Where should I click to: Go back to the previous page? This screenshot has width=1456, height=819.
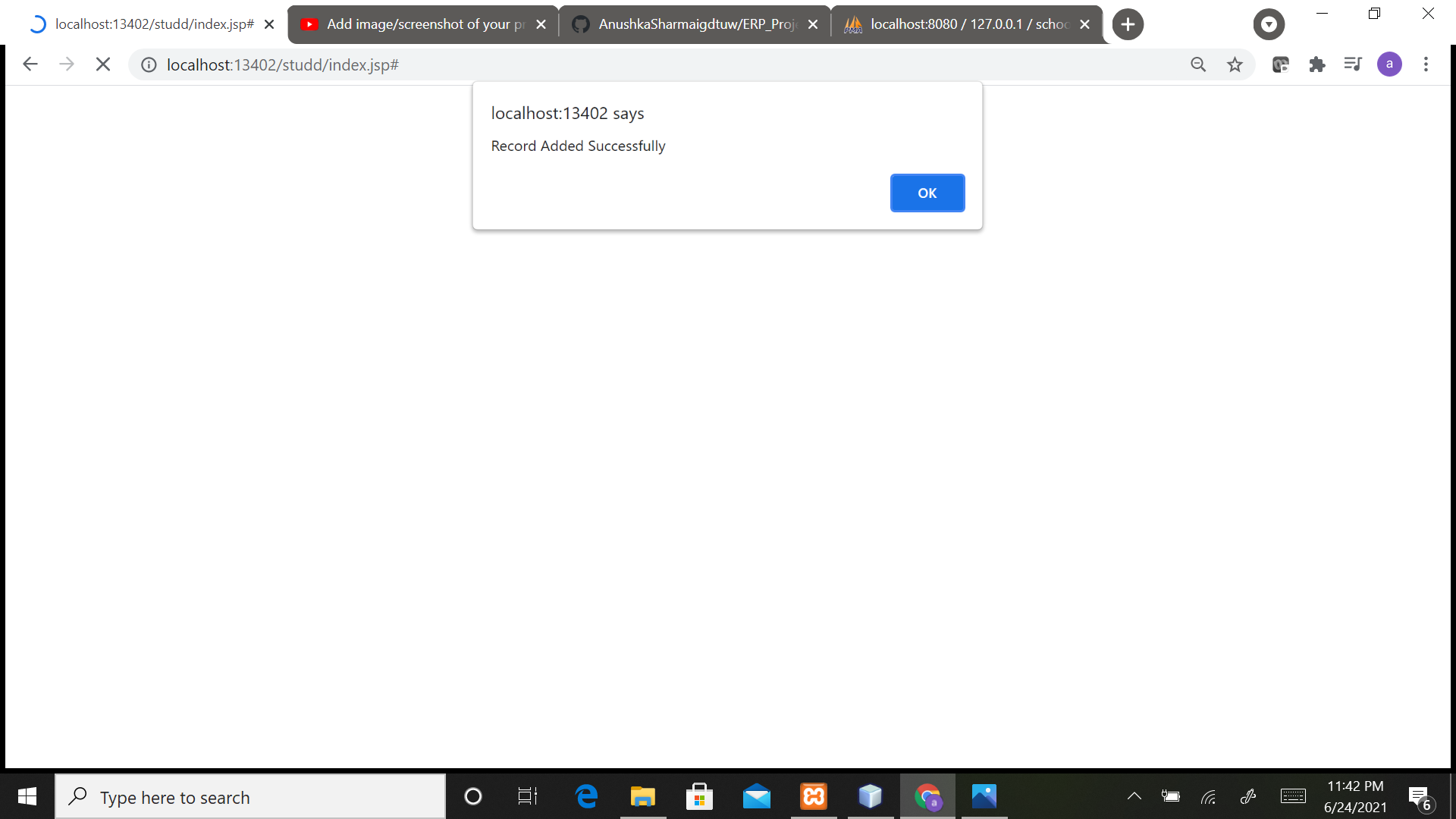tap(30, 64)
